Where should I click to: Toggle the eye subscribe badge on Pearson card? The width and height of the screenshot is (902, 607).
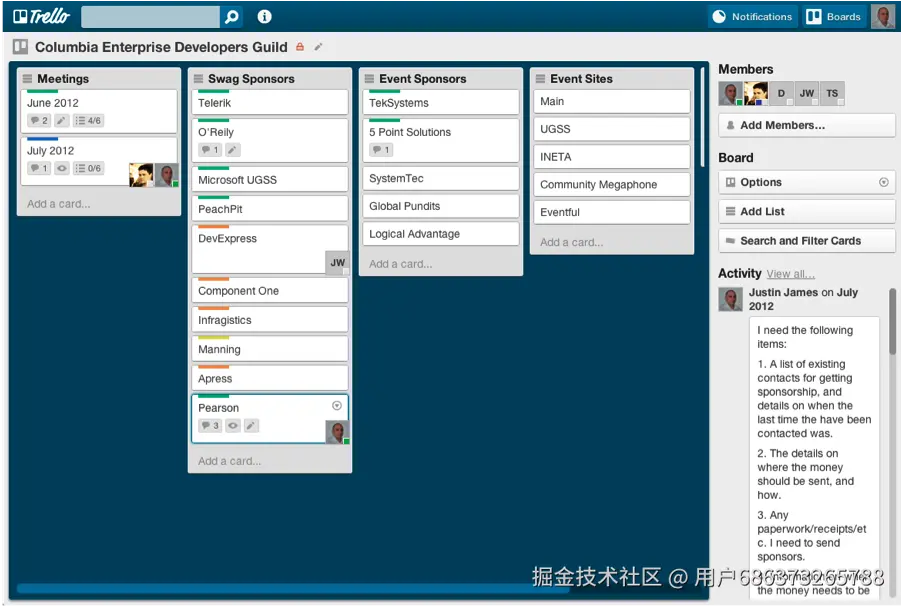click(232, 425)
